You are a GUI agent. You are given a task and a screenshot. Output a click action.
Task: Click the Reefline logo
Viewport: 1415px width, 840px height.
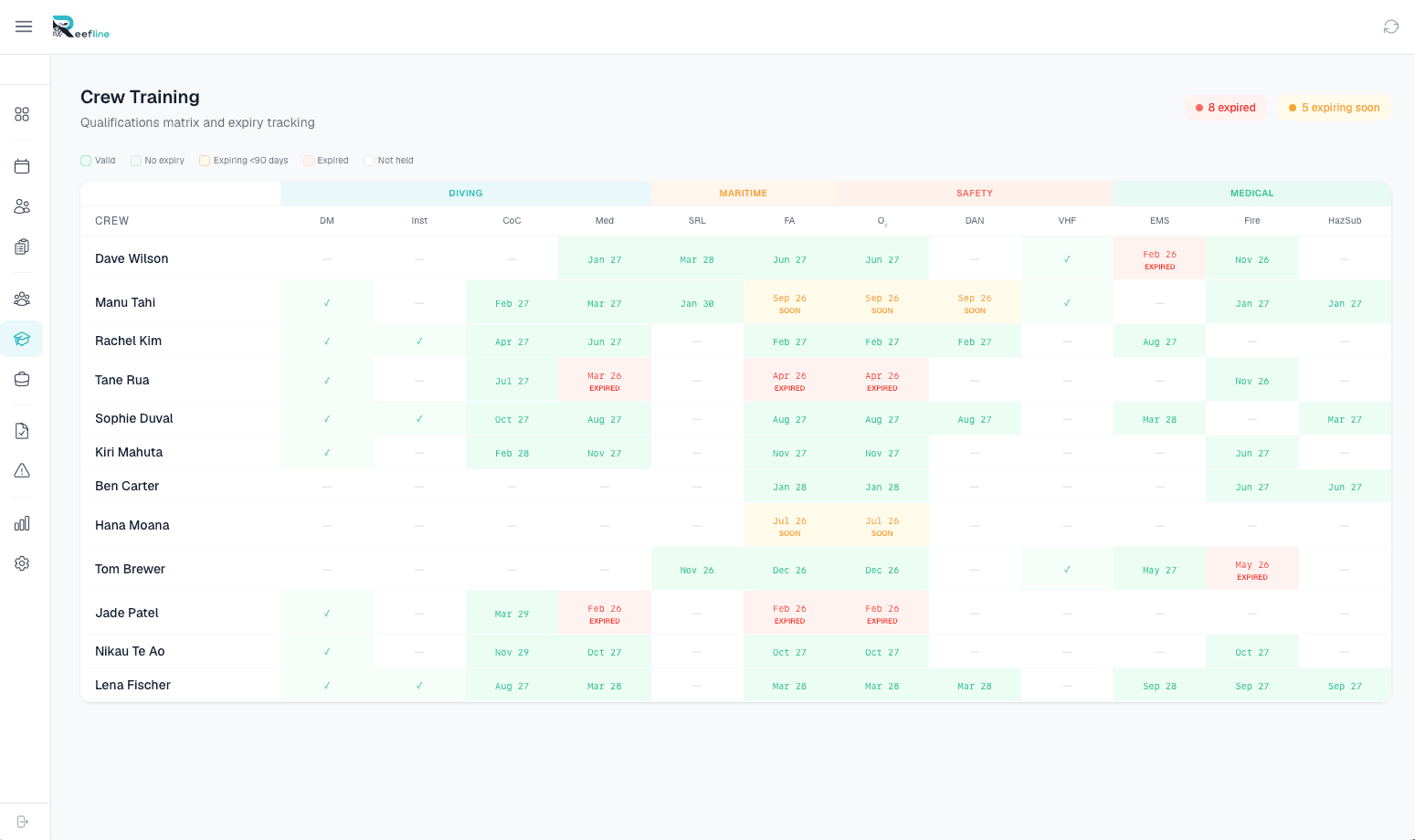coord(80,27)
